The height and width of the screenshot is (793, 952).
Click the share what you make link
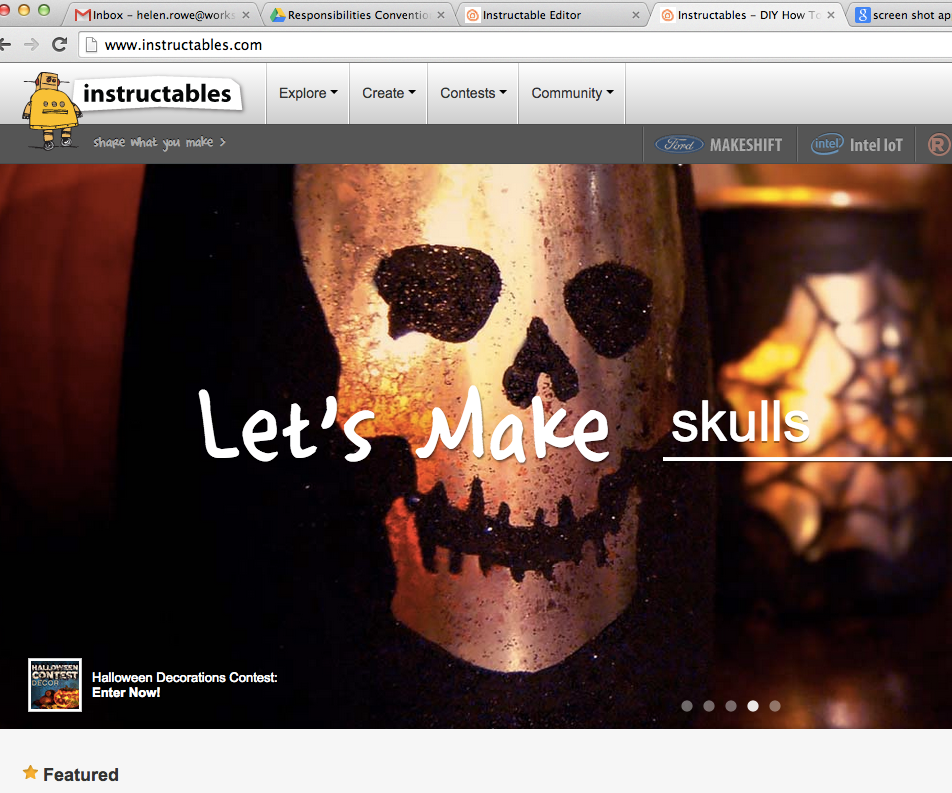[x=159, y=143]
